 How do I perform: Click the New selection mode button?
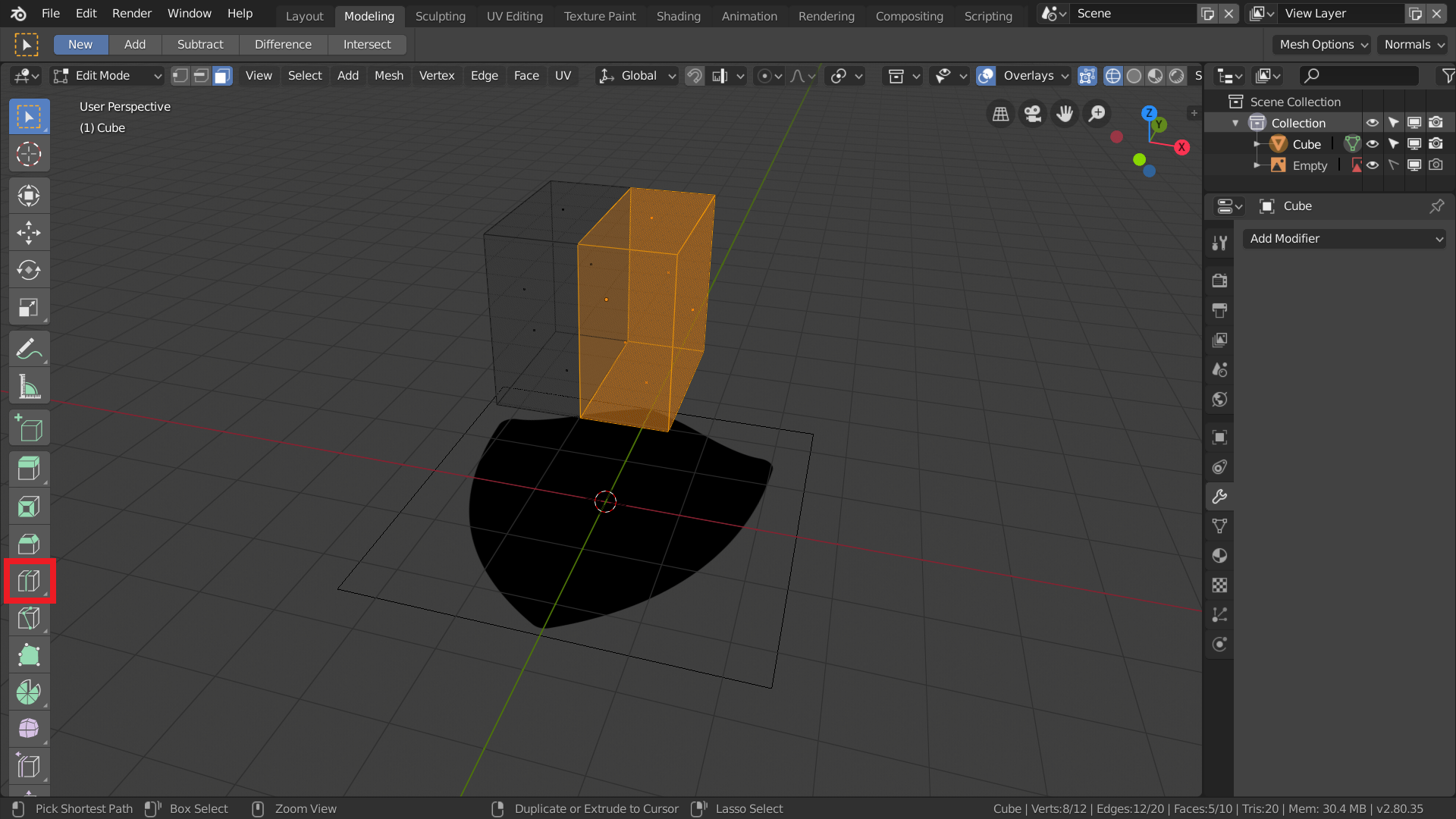pos(80,45)
